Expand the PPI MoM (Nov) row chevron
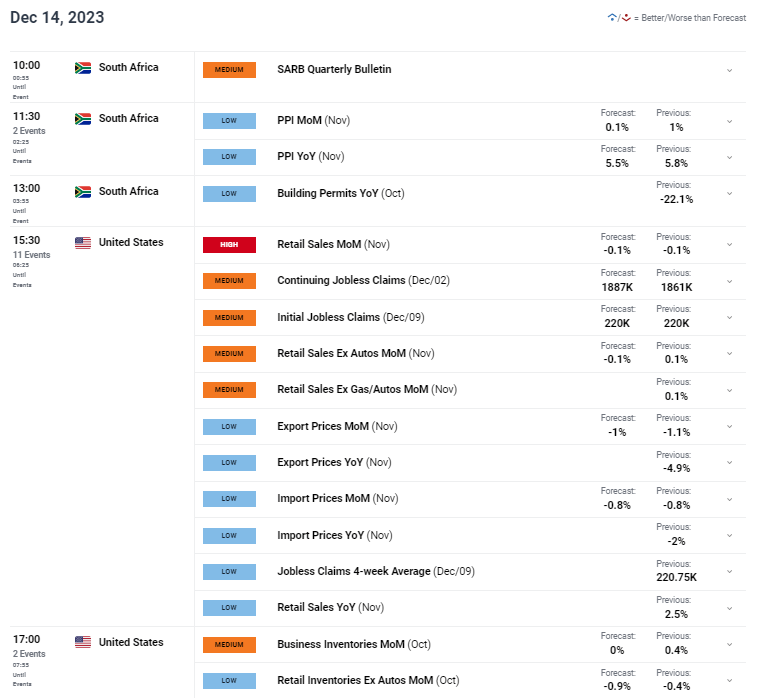This screenshot has height=698, width=758. pyautogui.click(x=729, y=122)
